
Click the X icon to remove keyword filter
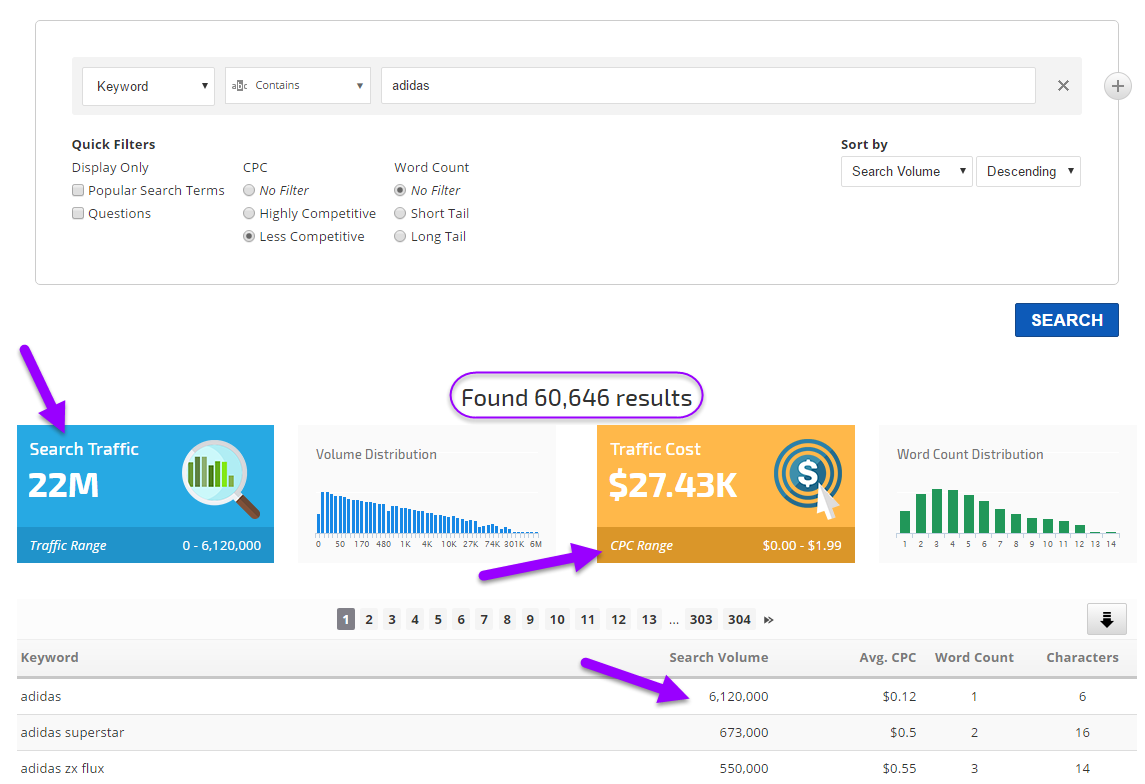1063,86
